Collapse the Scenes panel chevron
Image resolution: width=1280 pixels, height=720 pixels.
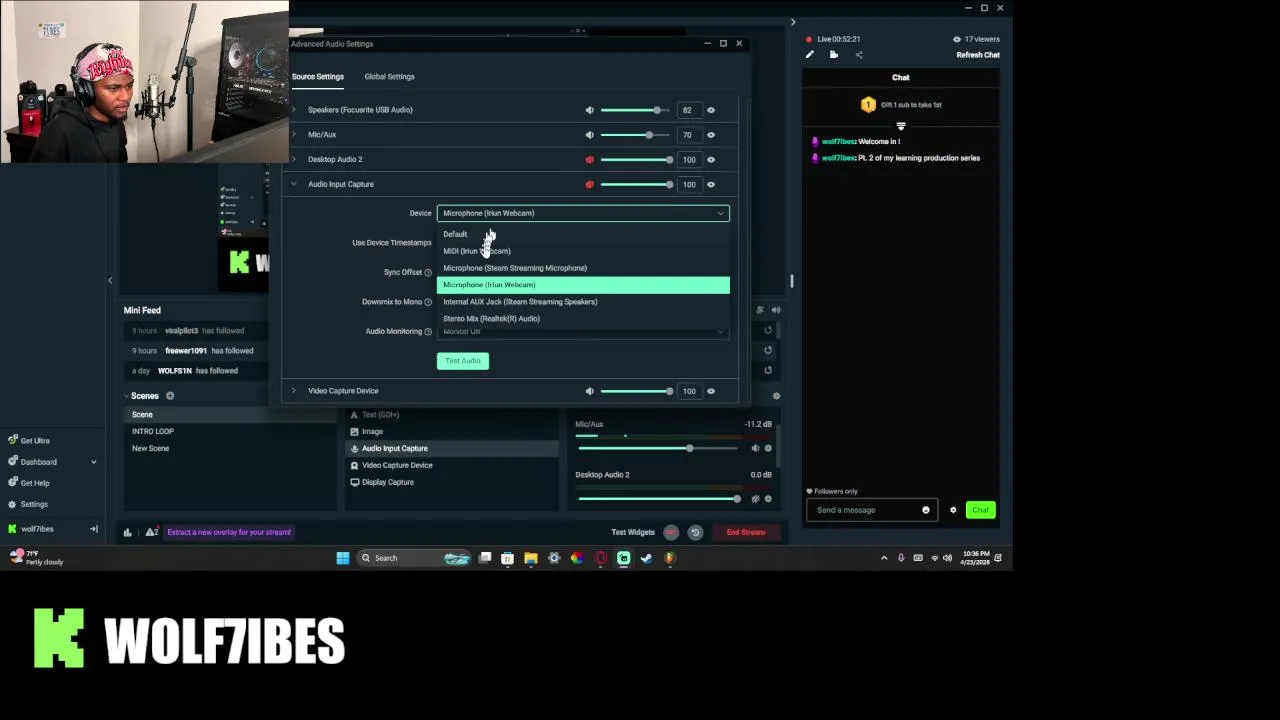[x=125, y=396]
